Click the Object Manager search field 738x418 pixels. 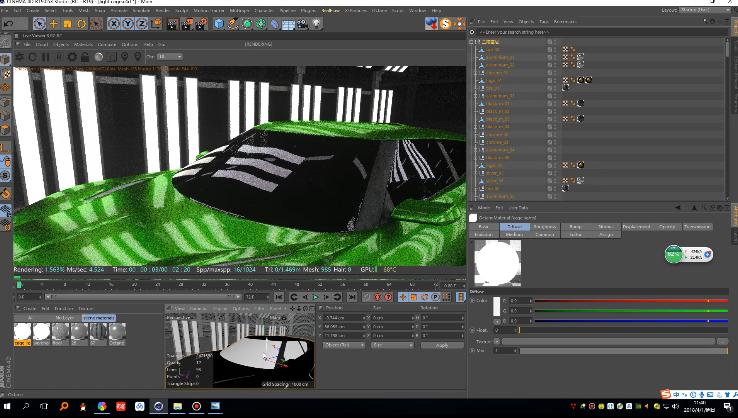click(602, 32)
